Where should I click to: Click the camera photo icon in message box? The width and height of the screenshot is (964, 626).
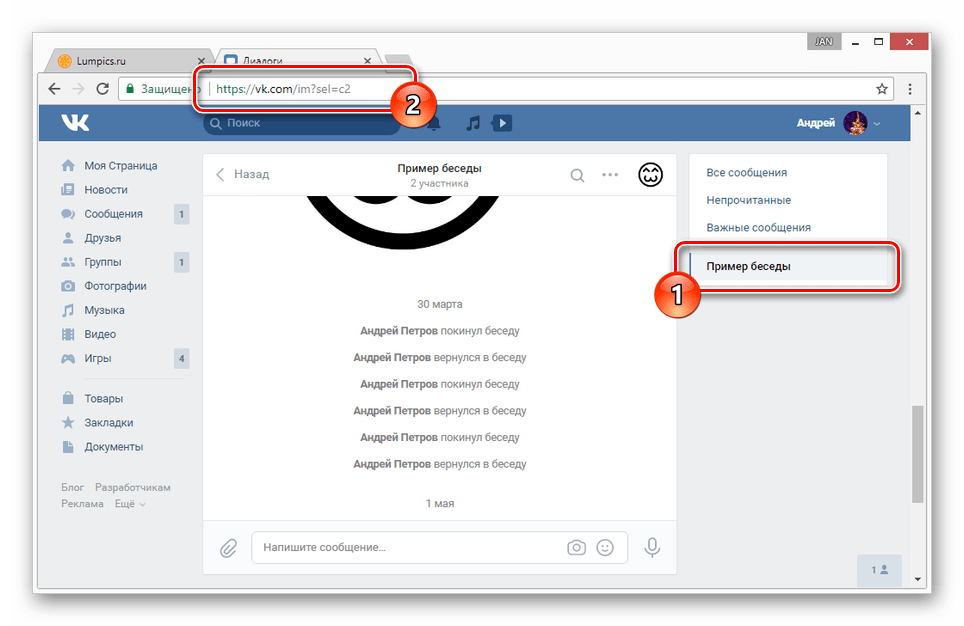coord(576,548)
